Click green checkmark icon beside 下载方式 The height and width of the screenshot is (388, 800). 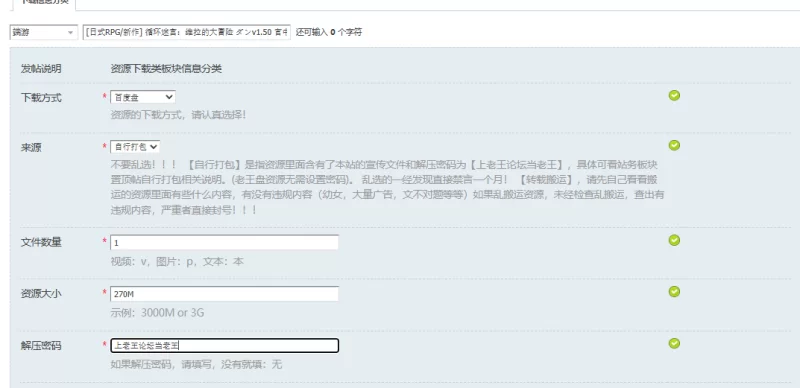pyautogui.click(x=674, y=95)
